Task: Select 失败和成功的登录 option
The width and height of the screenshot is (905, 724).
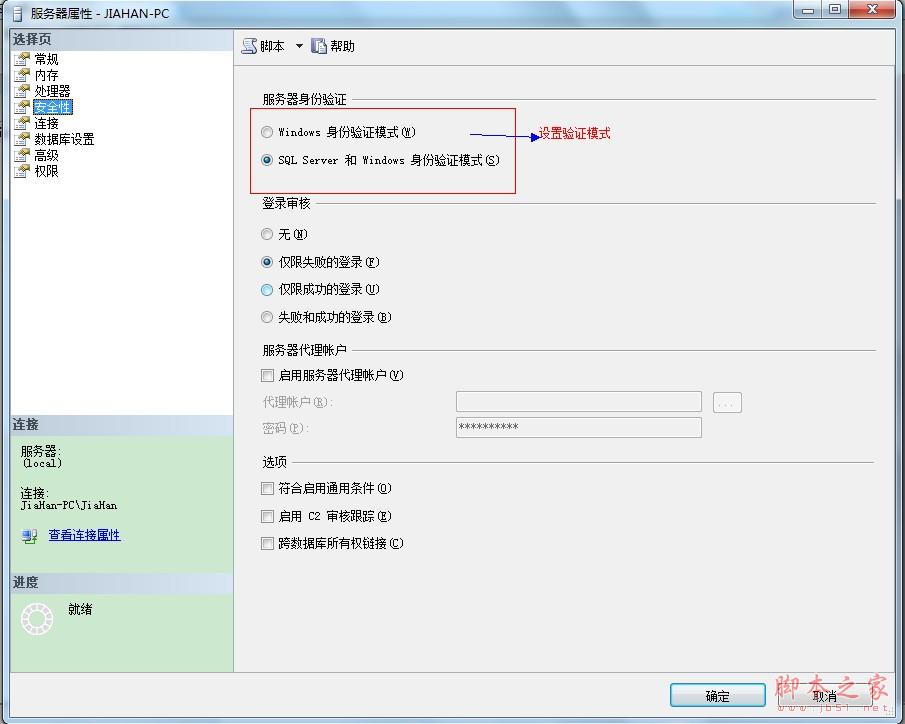Action: tap(267, 317)
